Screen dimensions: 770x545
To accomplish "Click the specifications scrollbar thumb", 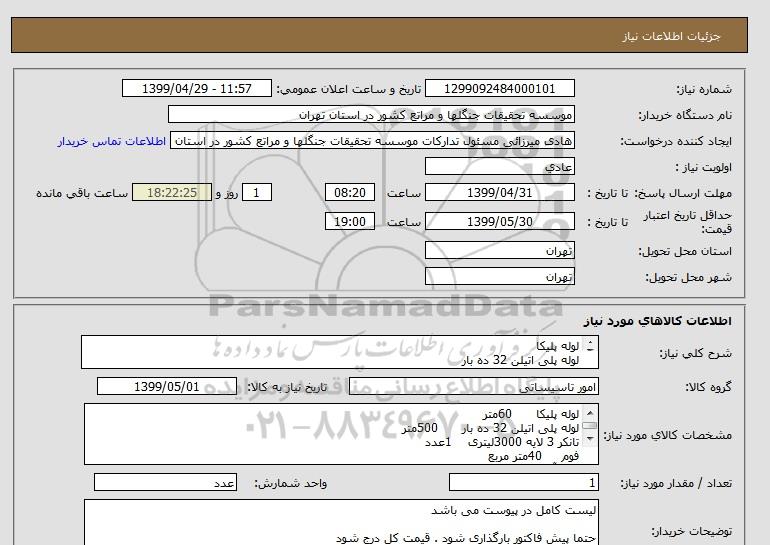I will click(x=590, y=426).
